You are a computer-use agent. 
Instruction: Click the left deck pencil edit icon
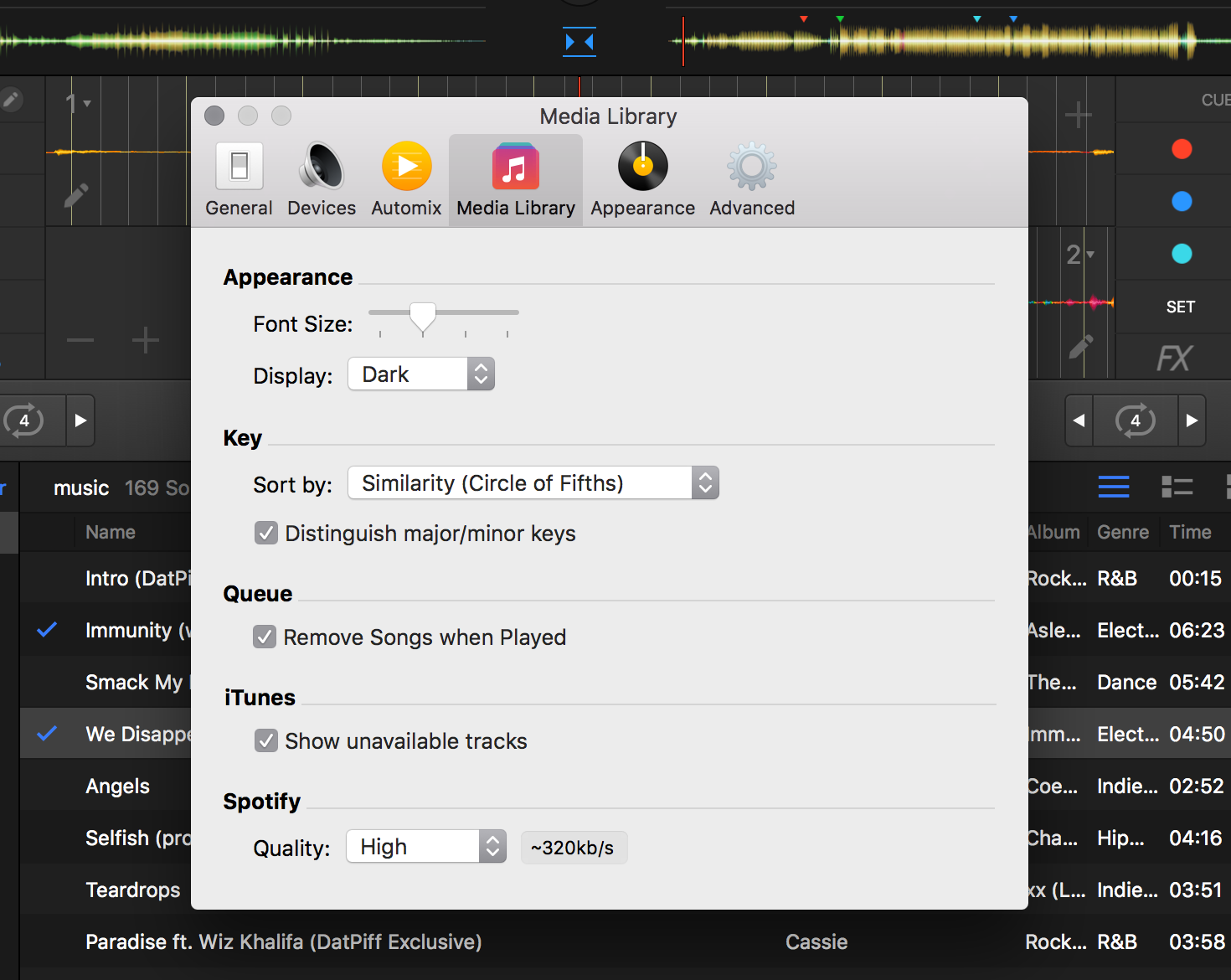tap(76, 196)
